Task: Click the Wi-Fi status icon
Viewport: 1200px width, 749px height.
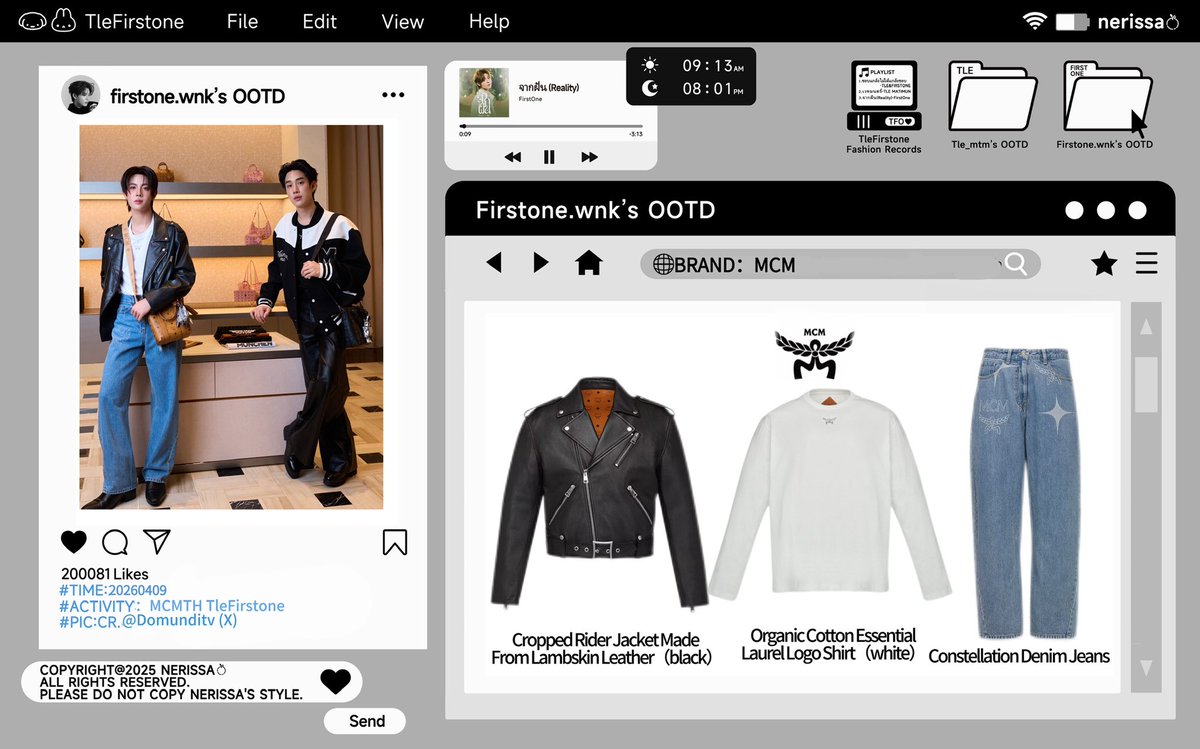Action: pyautogui.click(x=1034, y=21)
